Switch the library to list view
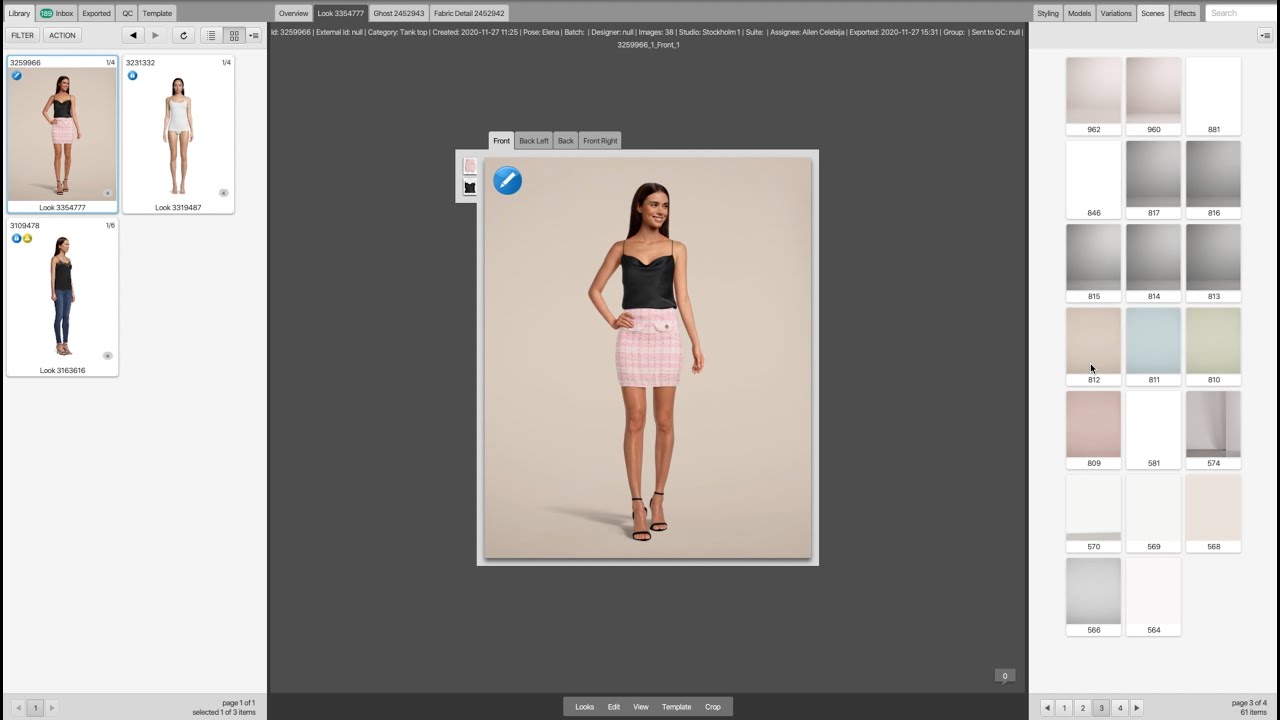 tap(211, 35)
